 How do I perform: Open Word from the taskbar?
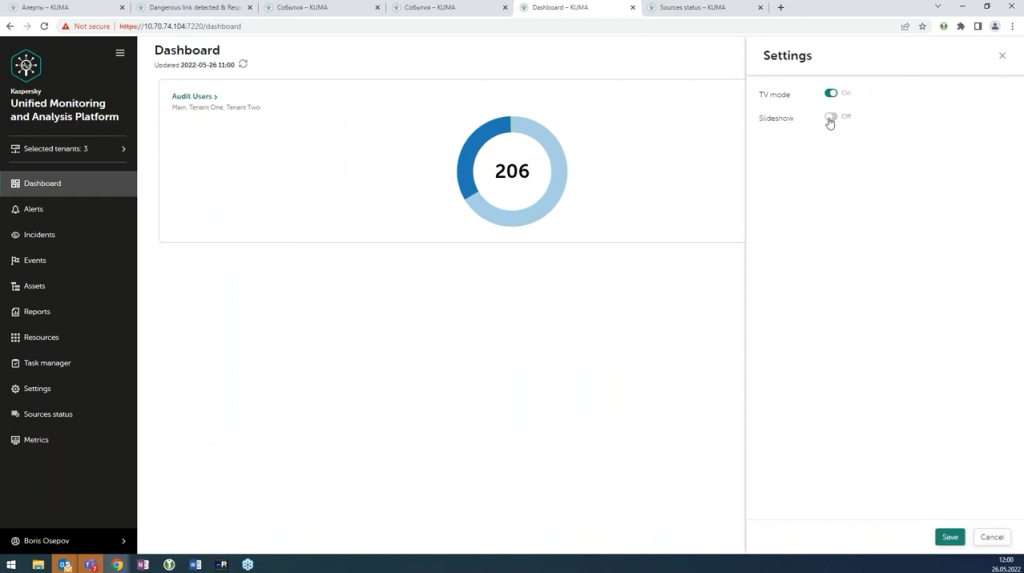[x=195, y=565]
